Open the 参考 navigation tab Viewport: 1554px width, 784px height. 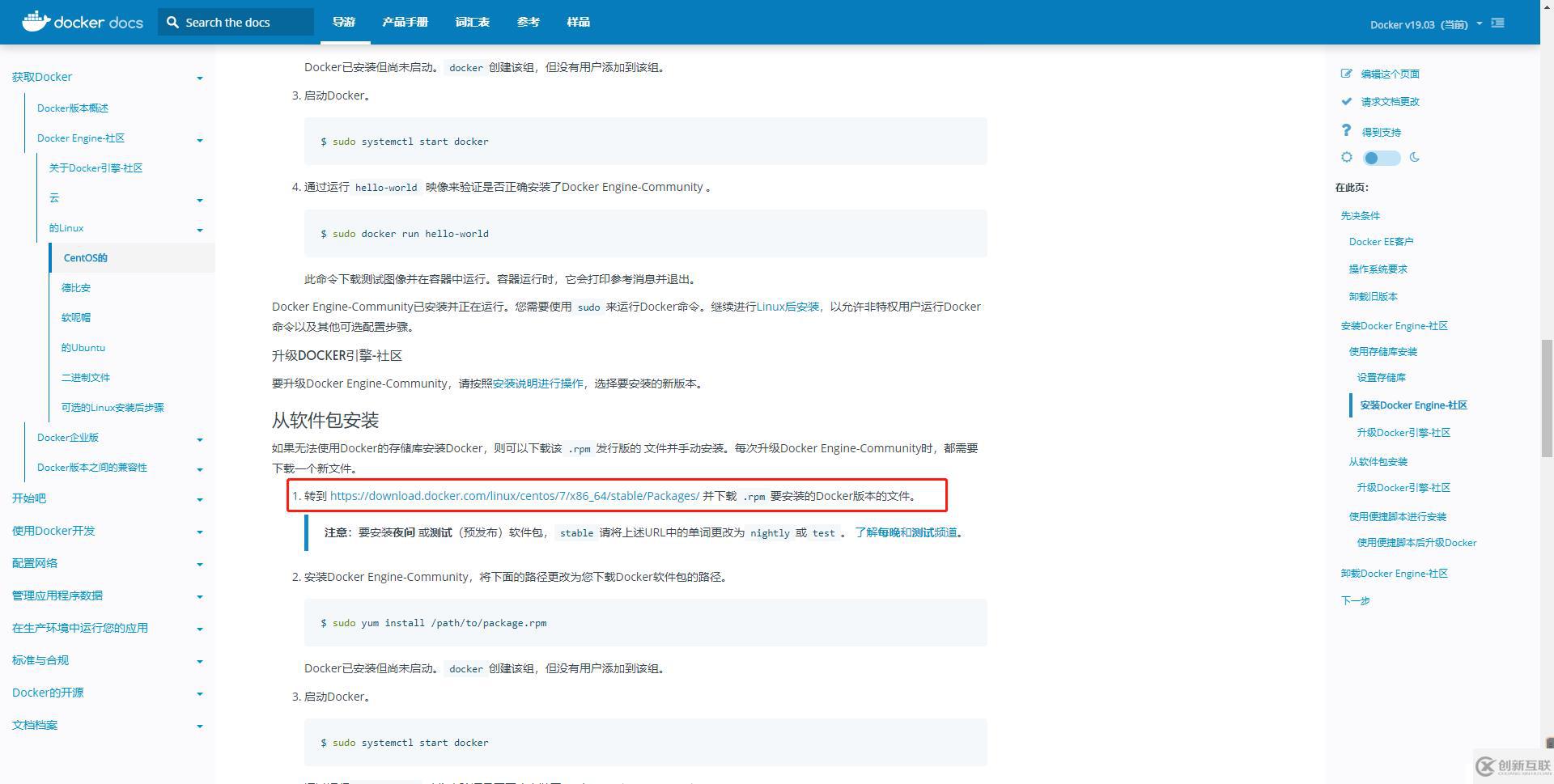click(529, 22)
